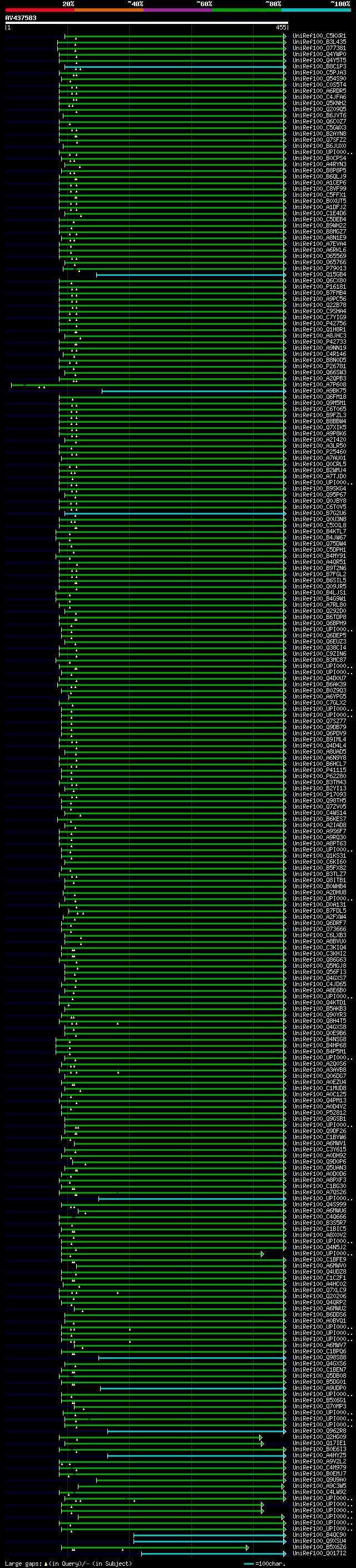Select hit label UniRef100_P79013
This screenshot has width=356, height=1568.
(319, 269)
